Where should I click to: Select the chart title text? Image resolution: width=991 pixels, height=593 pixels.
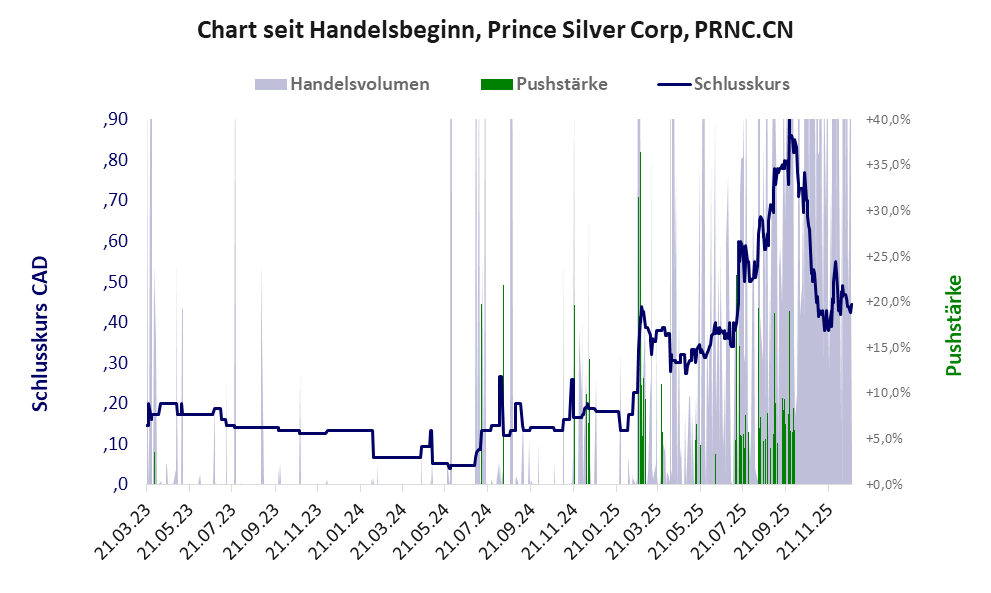[495, 30]
